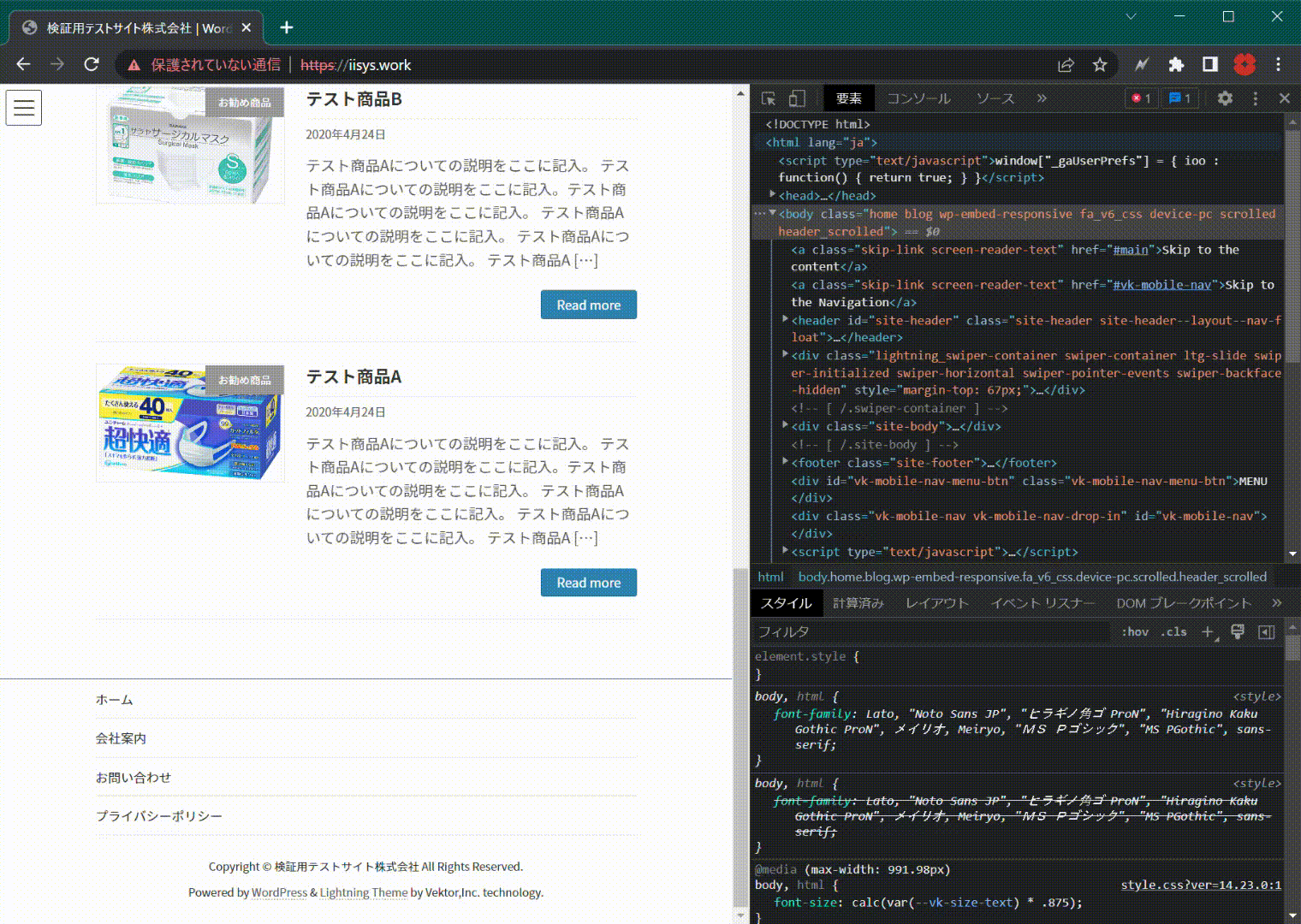Switch to the コンソール tab
The height and width of the screenshot is (924, 1301).
point(918,98)
